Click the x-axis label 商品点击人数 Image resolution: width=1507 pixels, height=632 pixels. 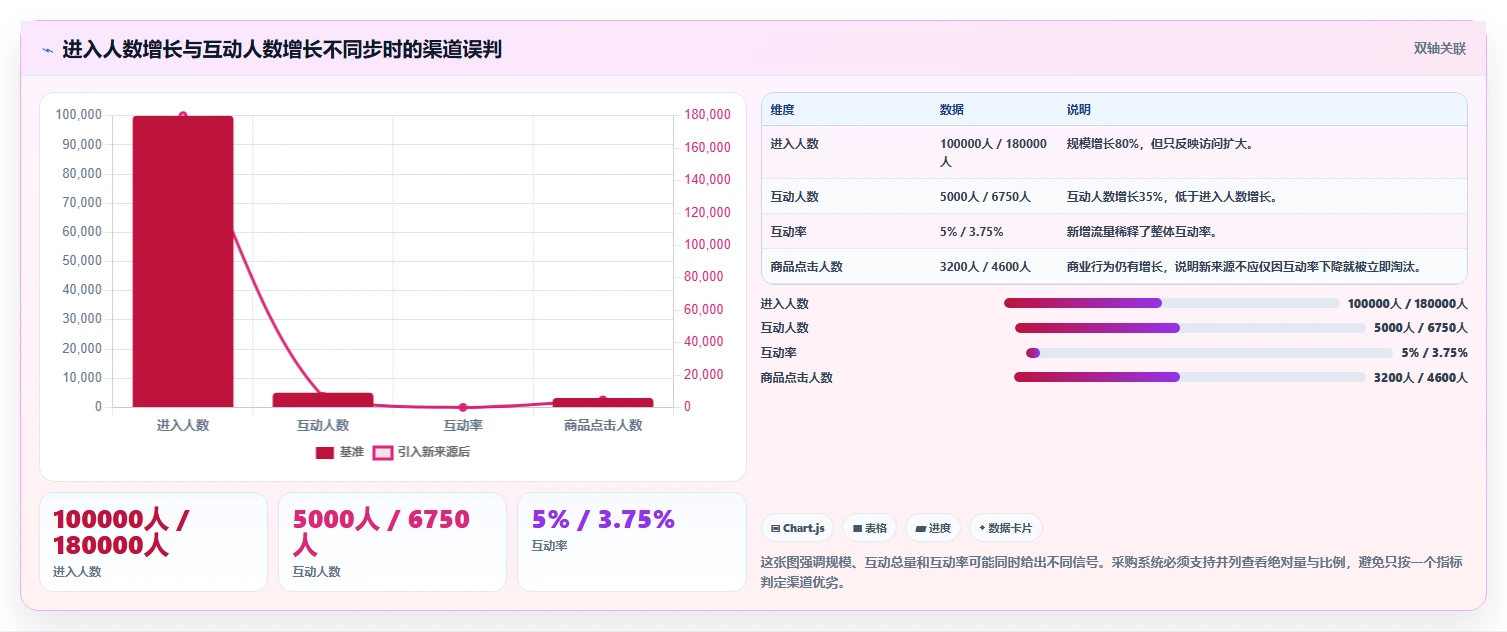click(603, 425)
